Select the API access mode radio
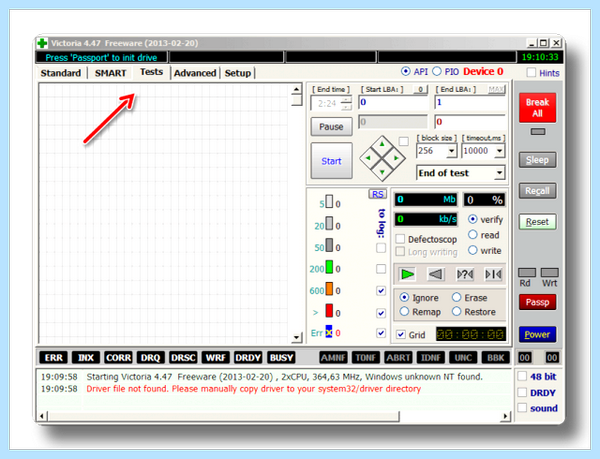This screenshot has width=600, height=459. [x=405, y=71]
